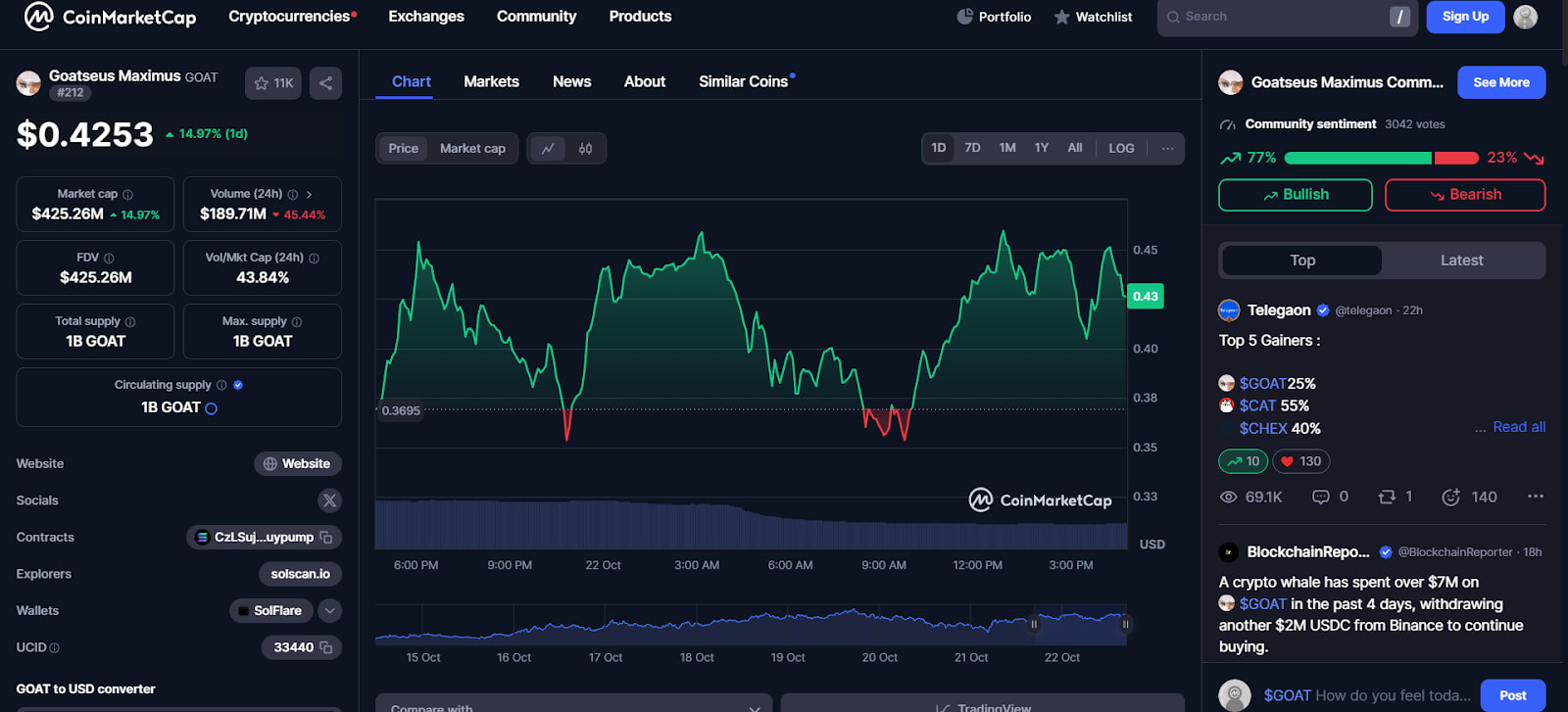Click Circulating supply info icon

[221, 385]
